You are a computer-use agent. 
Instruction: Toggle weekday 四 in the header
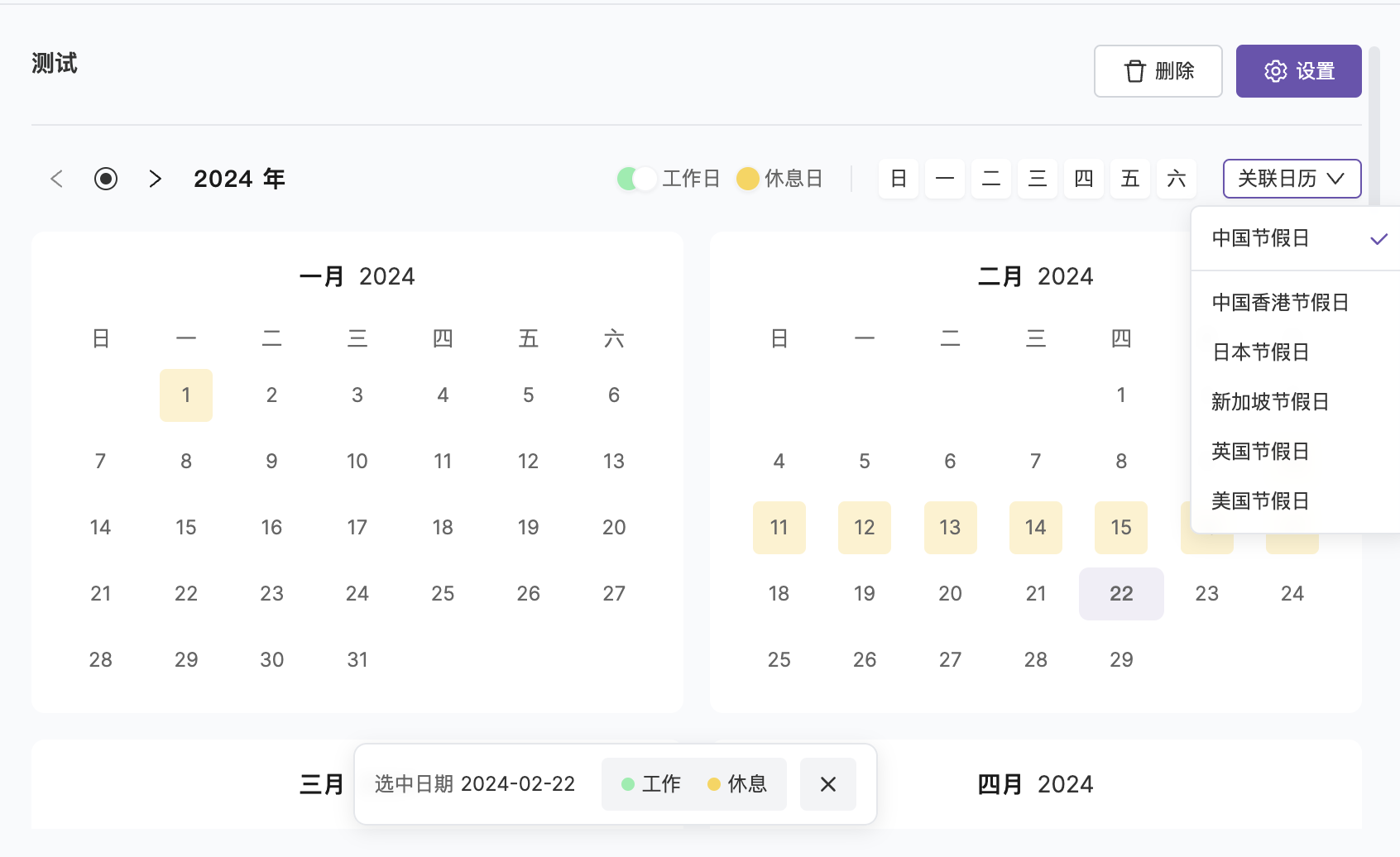tap(1084, 179)
